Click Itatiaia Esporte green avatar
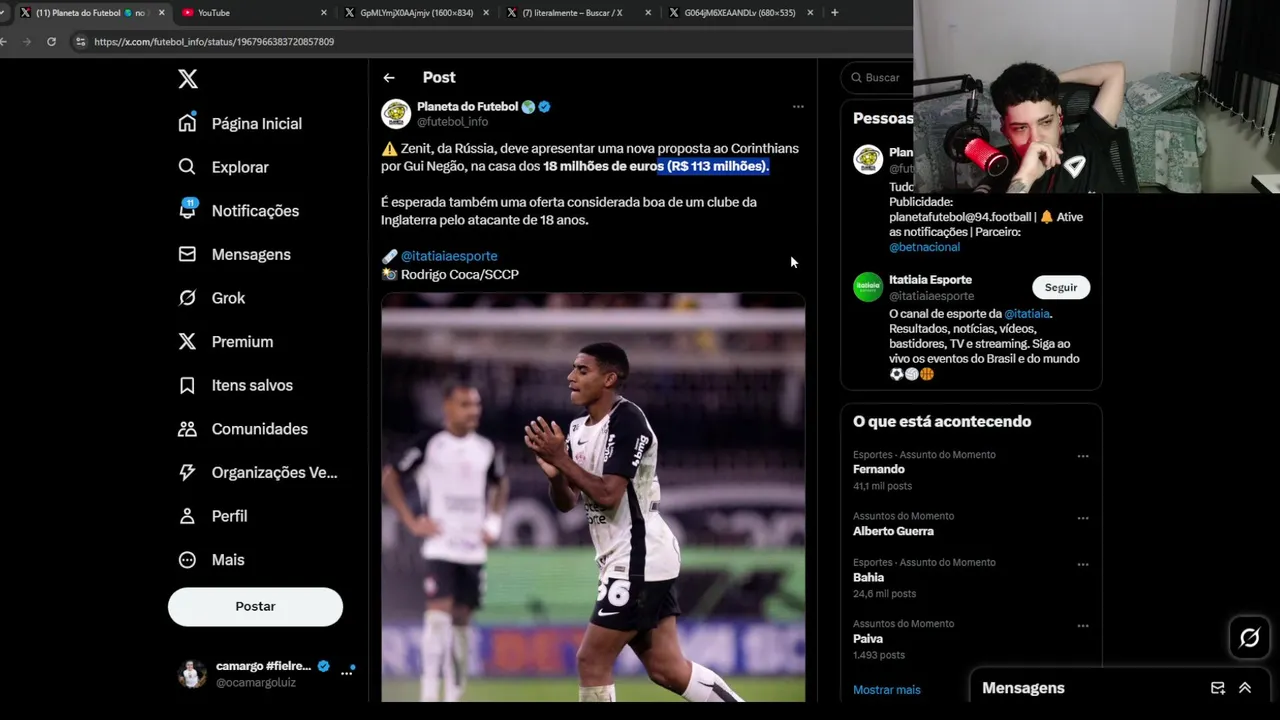1280x720 pixels. (x=868, y=287)
